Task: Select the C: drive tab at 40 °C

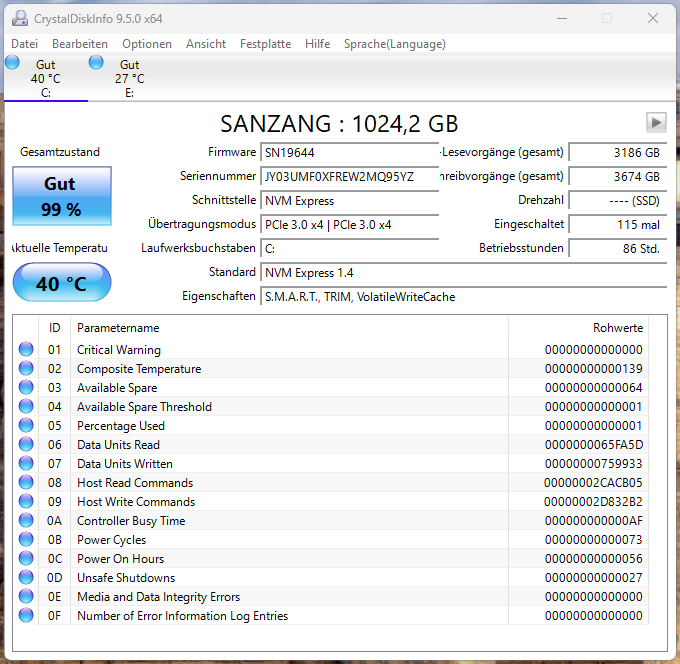Action: point(46,78)
